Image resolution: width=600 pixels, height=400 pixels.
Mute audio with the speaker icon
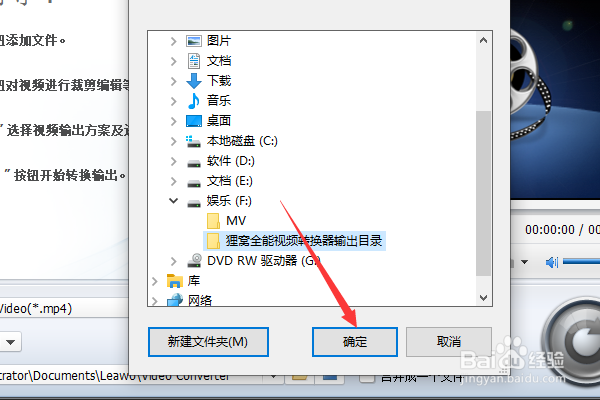(x=551, y=262)
